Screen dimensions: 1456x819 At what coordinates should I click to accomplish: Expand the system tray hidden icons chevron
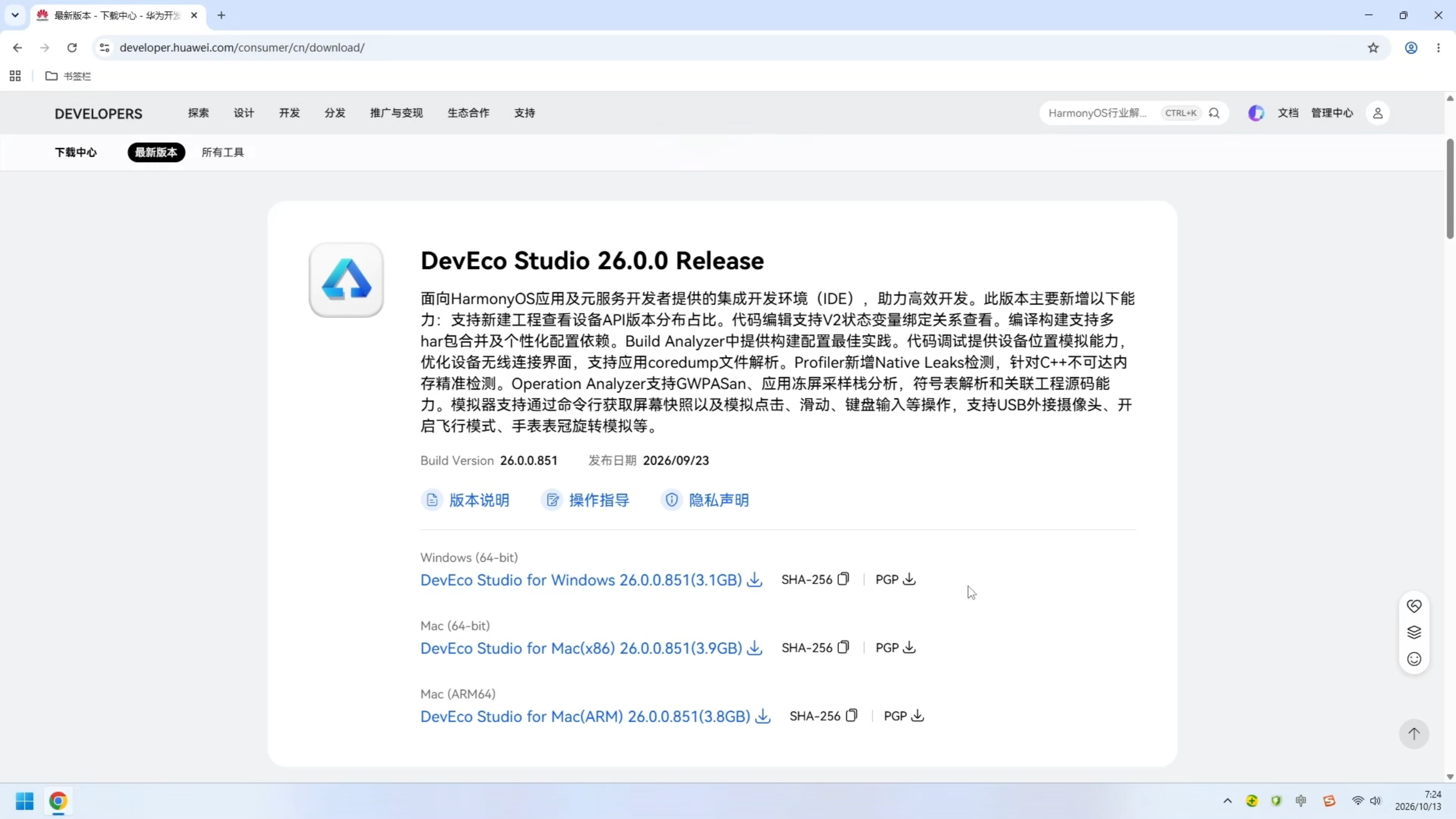(1227, 801)
